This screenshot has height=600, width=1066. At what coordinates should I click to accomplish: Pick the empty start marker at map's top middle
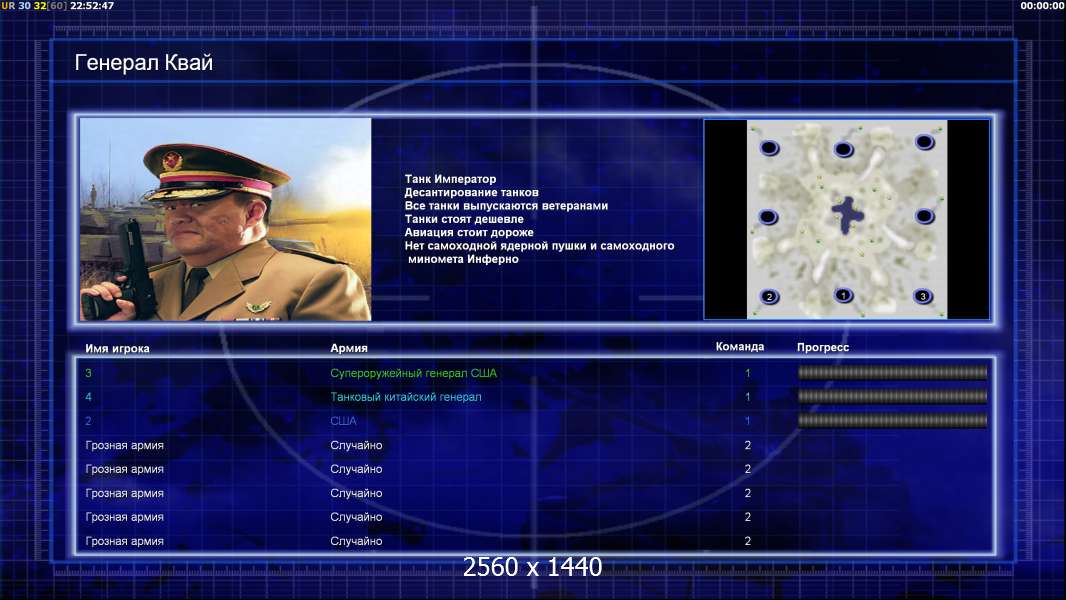(x=843, y=149)
